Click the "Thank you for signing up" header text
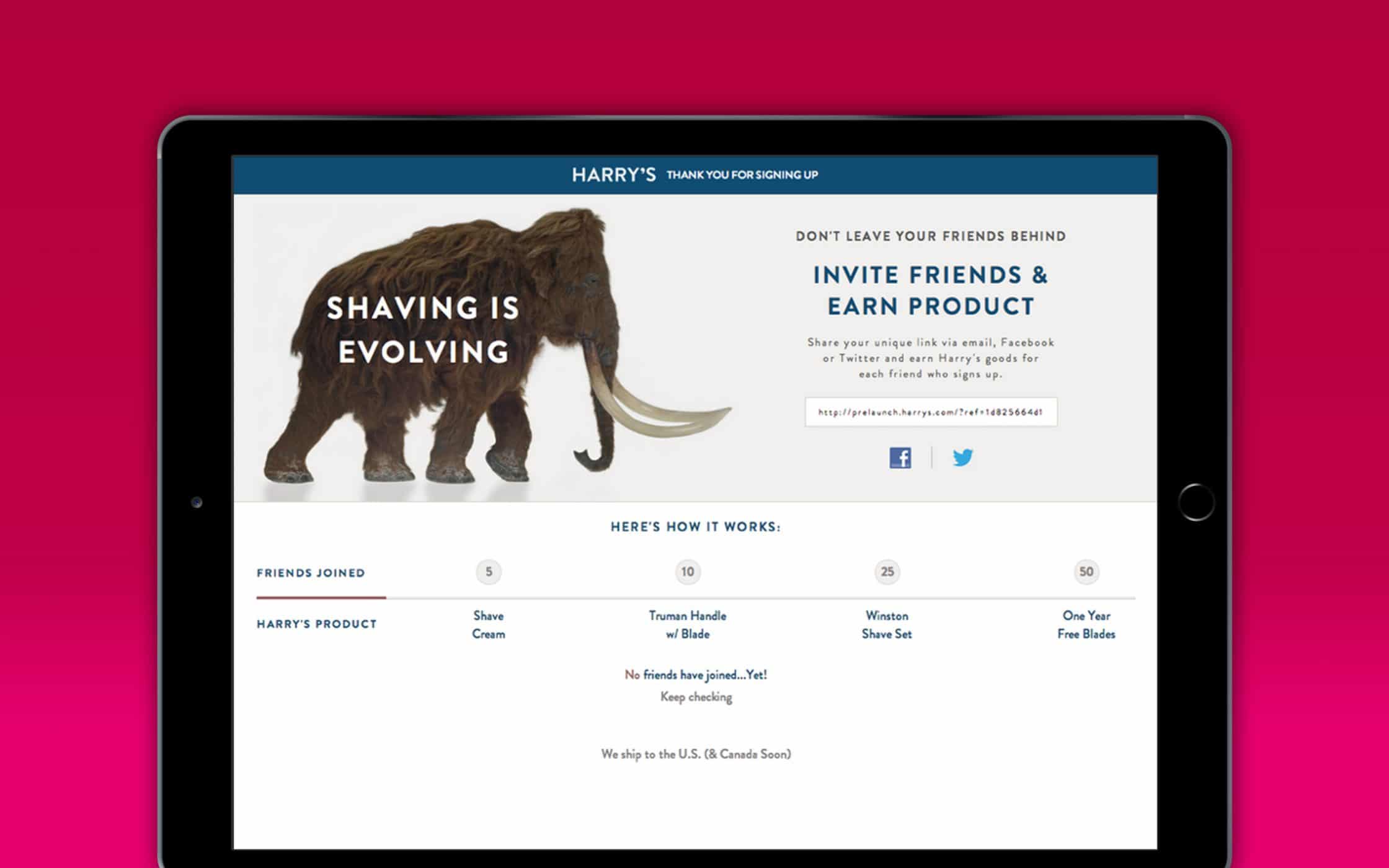This screenshot has height=868, width=1389. tap(742, 175)
